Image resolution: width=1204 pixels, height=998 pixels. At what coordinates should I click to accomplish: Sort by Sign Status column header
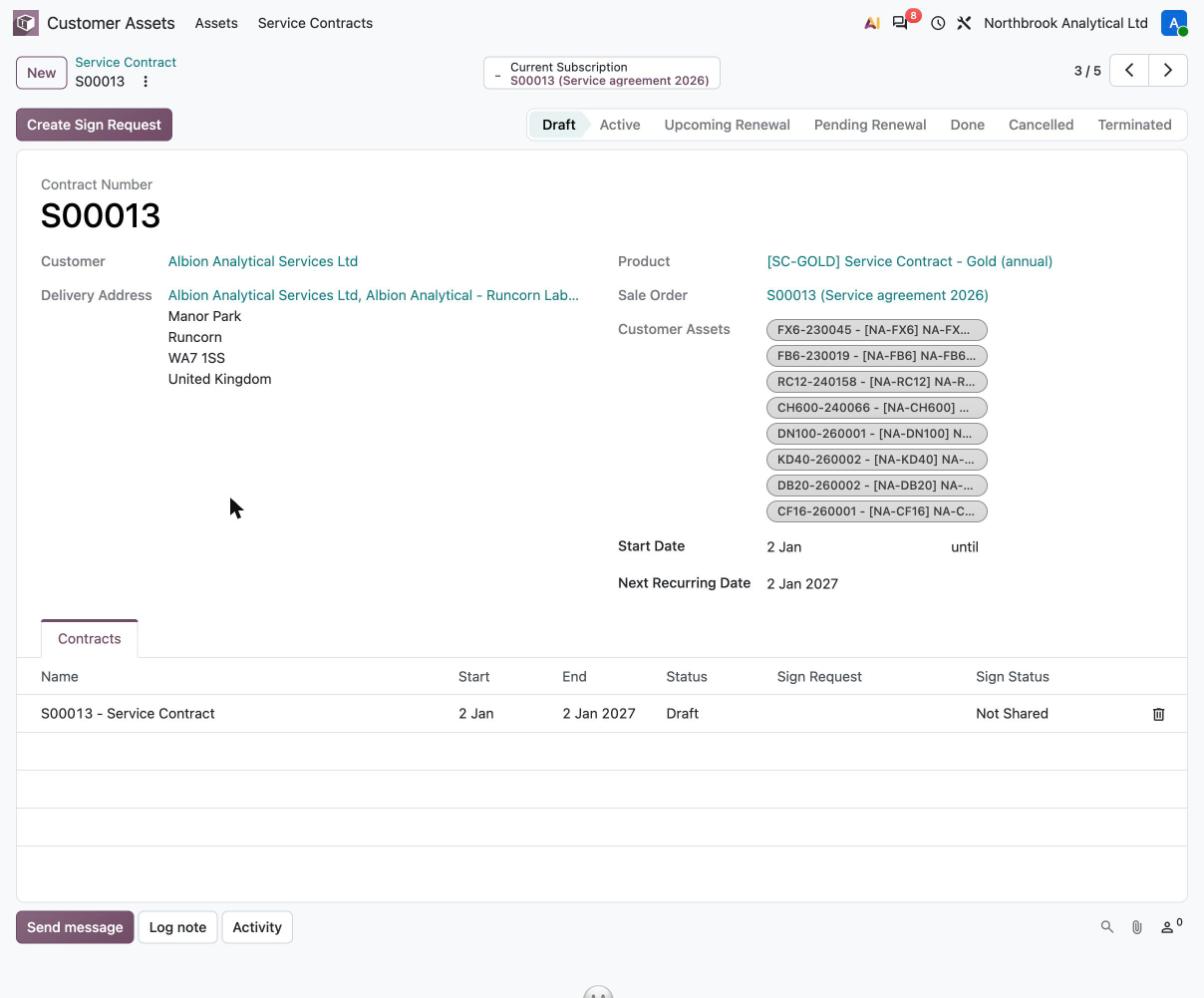click(1012, 677)
